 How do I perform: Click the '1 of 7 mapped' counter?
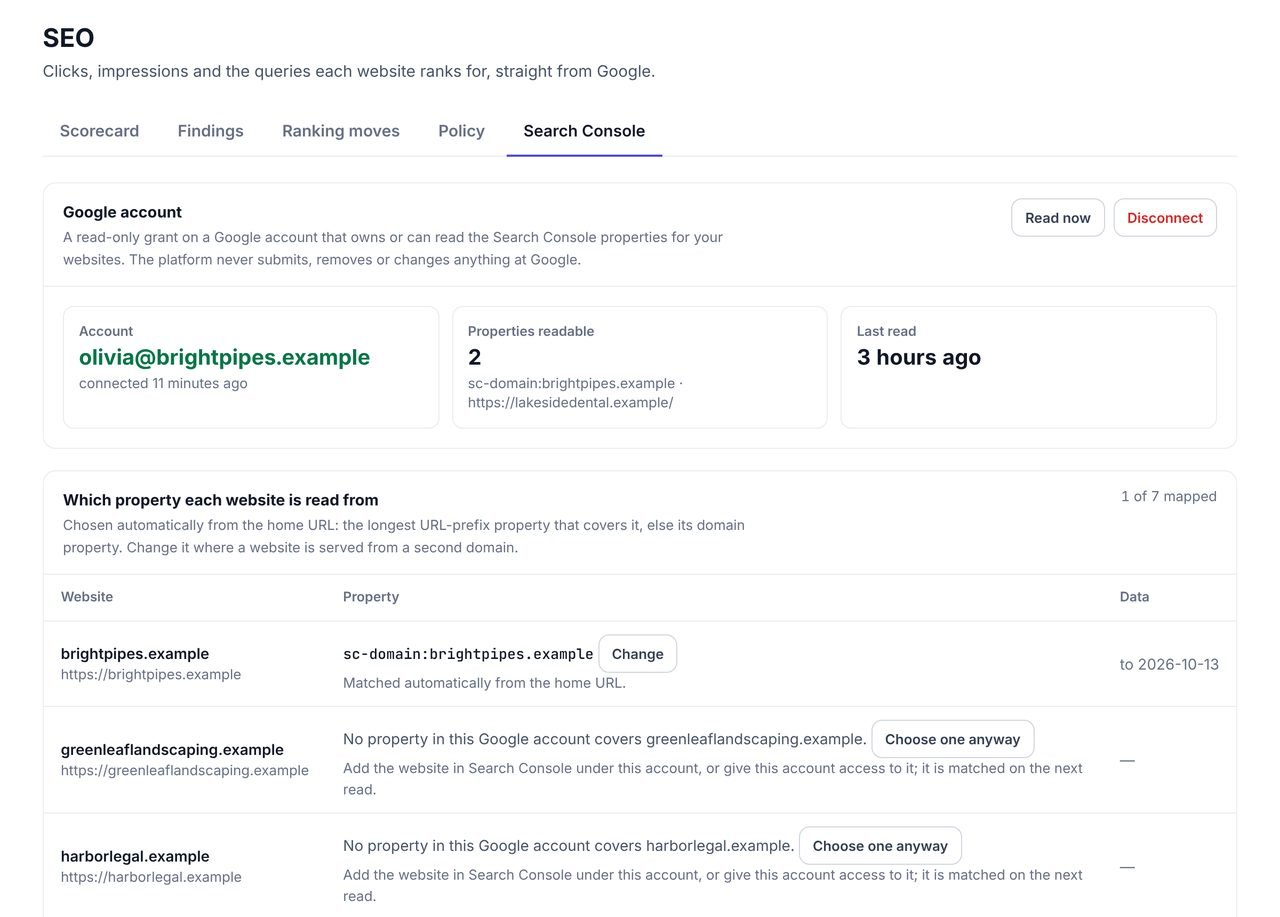point(1169,496)
